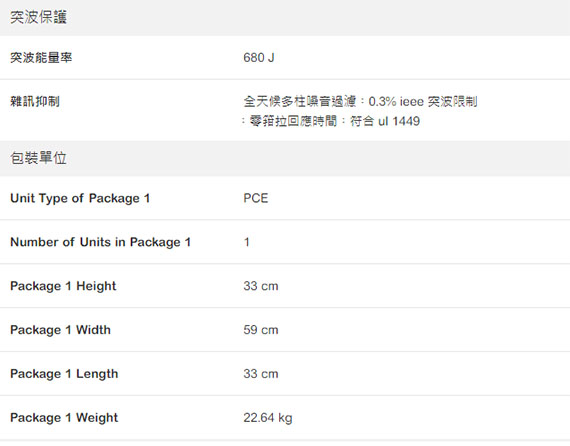Click the 33 cm height value
Image resolution: width=570 pixels, height=446 pixels.
(x=261, y=286)
